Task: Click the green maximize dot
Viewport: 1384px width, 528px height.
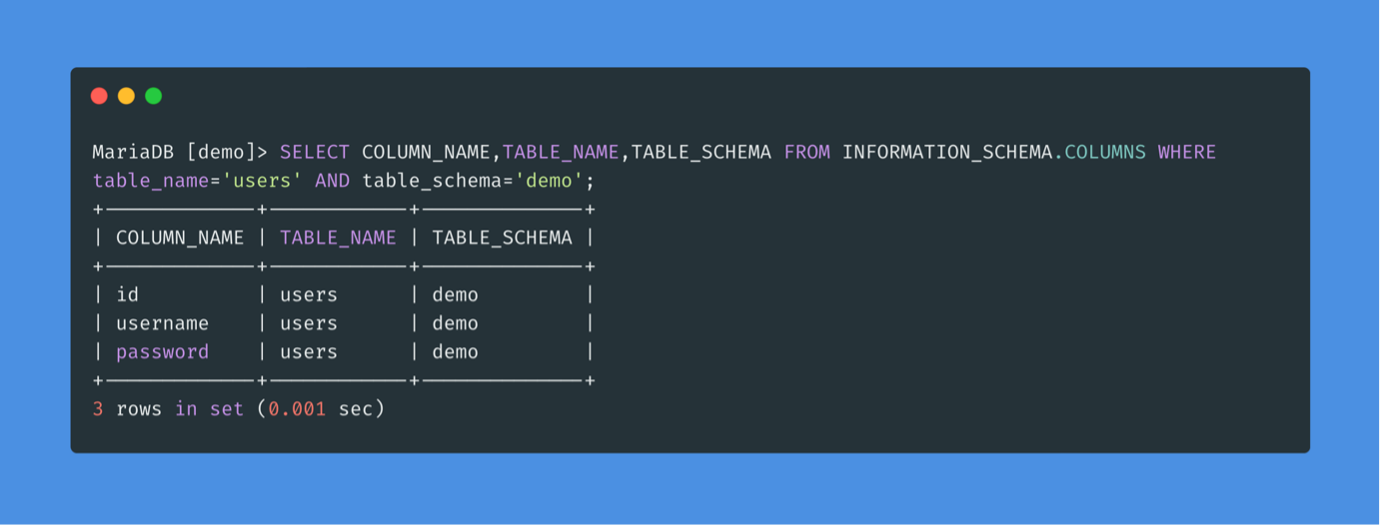Action: tap(153, 96)
